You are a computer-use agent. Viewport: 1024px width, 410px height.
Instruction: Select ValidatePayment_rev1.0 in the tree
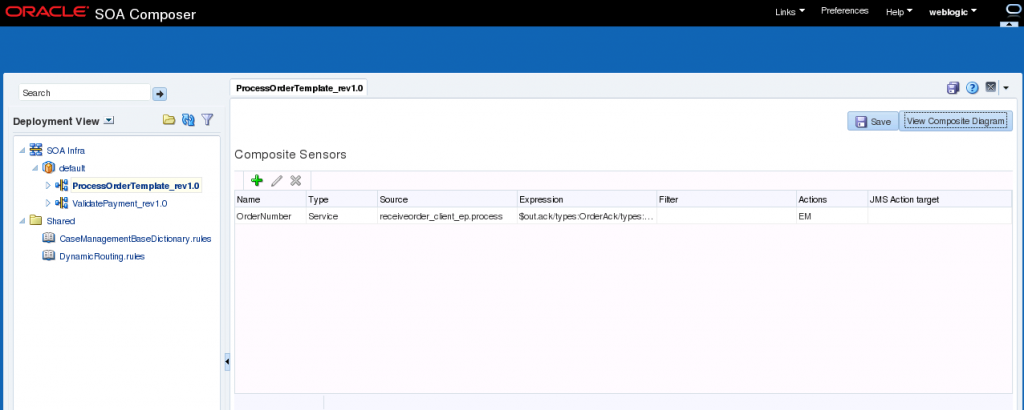tap(120, 204)
